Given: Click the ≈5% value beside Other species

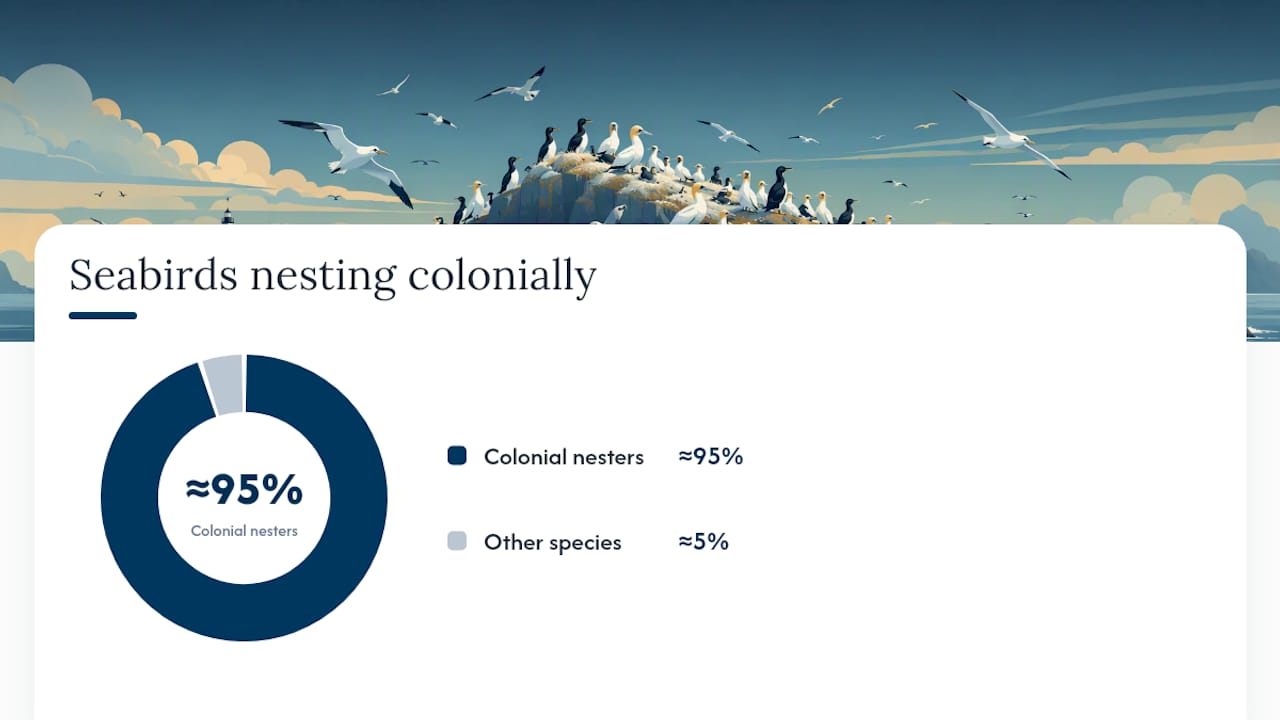Looking at the screenshot, I should click(704, 541).
